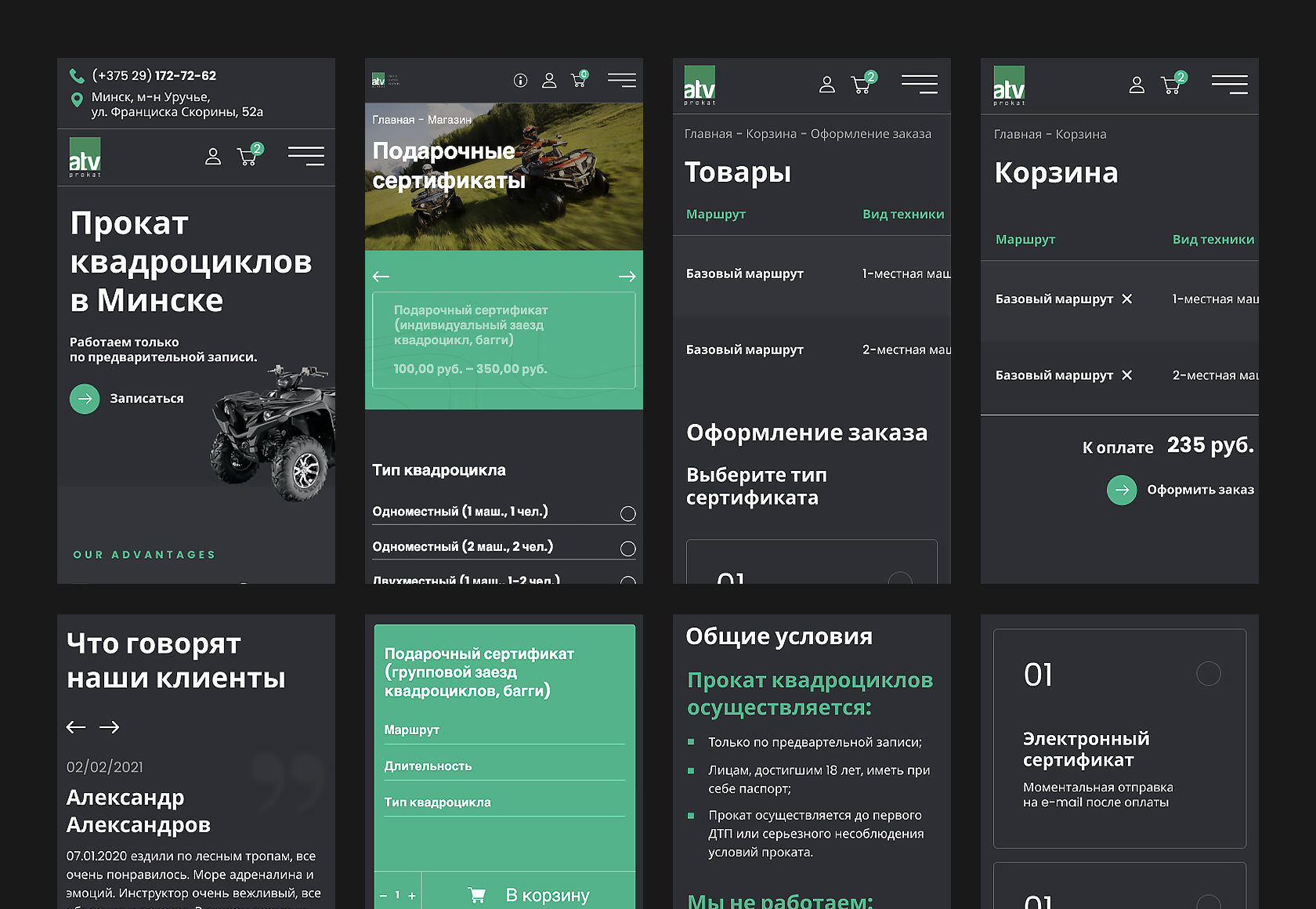Click Корзина breadcrumb on the Товары screen
1316x909 pixels.
771,134
